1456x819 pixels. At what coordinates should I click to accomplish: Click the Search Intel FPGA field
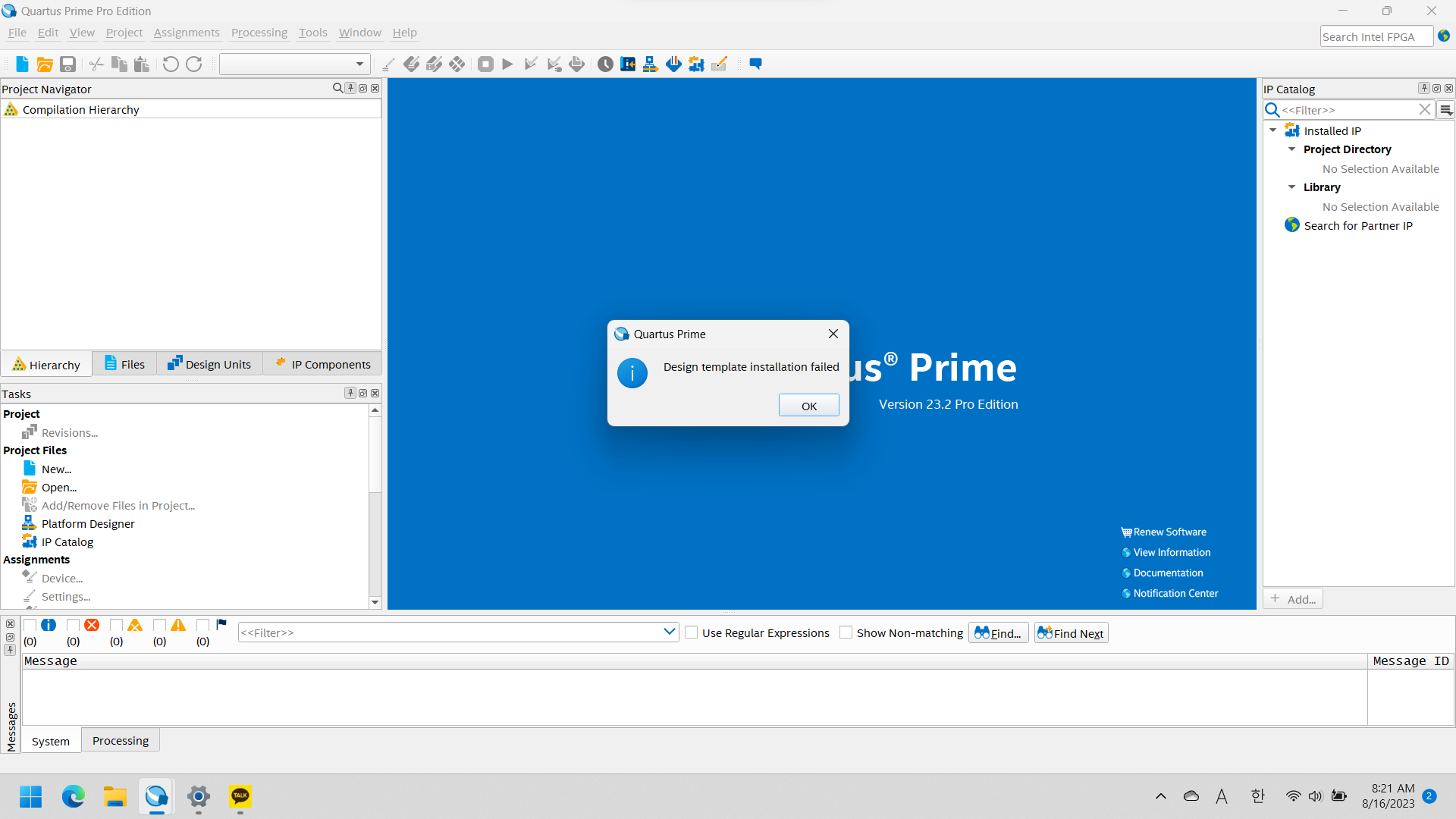(x=1376, y=36)
